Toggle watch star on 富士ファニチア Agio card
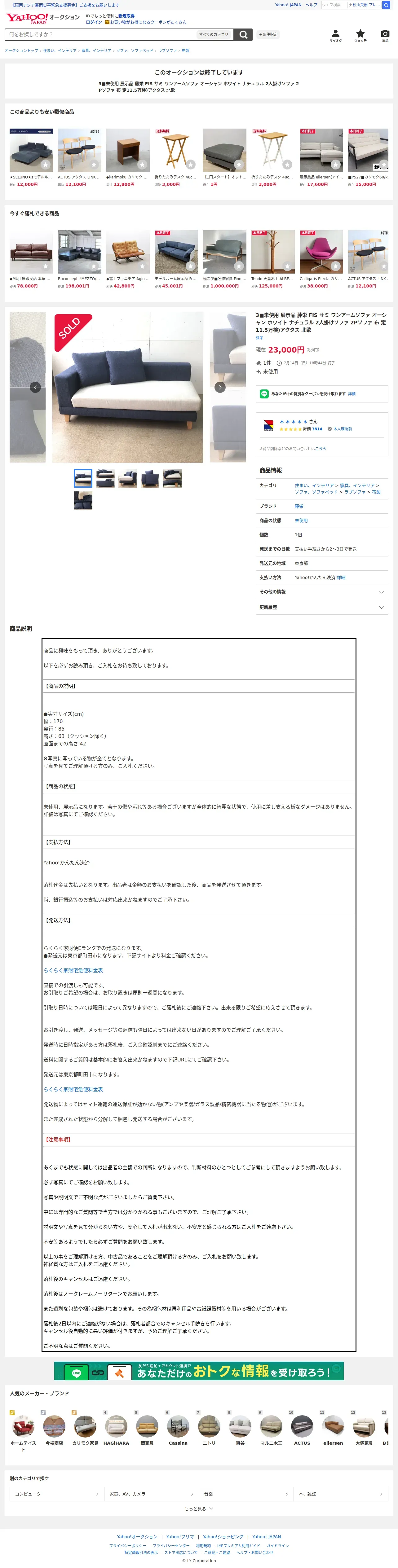 142,266
